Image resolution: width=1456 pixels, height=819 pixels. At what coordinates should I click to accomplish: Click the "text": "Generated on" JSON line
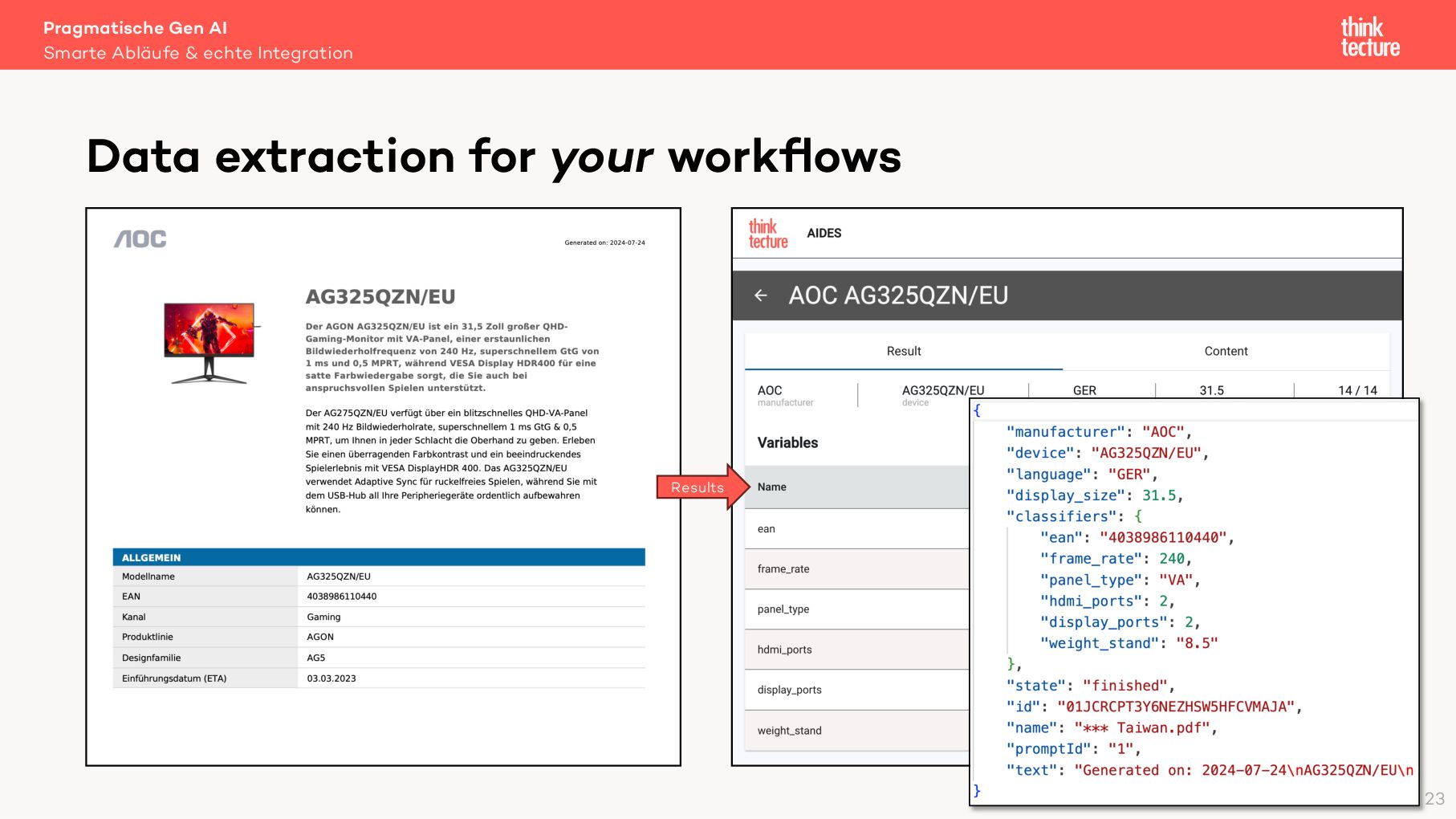point(1210,770)
